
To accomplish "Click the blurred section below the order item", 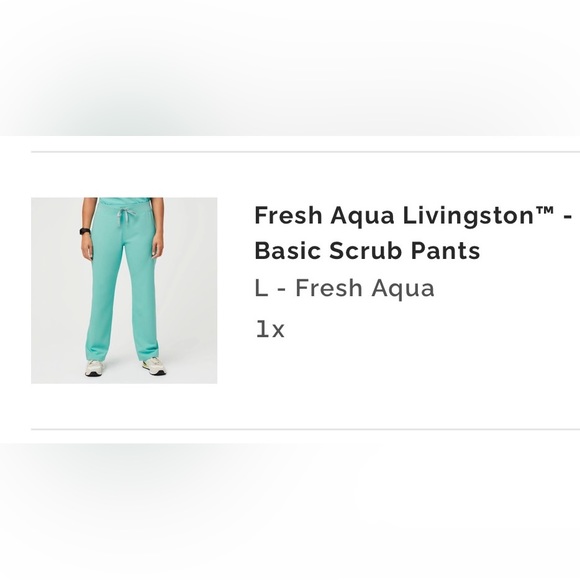I will pyautogui.click(x=290, y=512).
